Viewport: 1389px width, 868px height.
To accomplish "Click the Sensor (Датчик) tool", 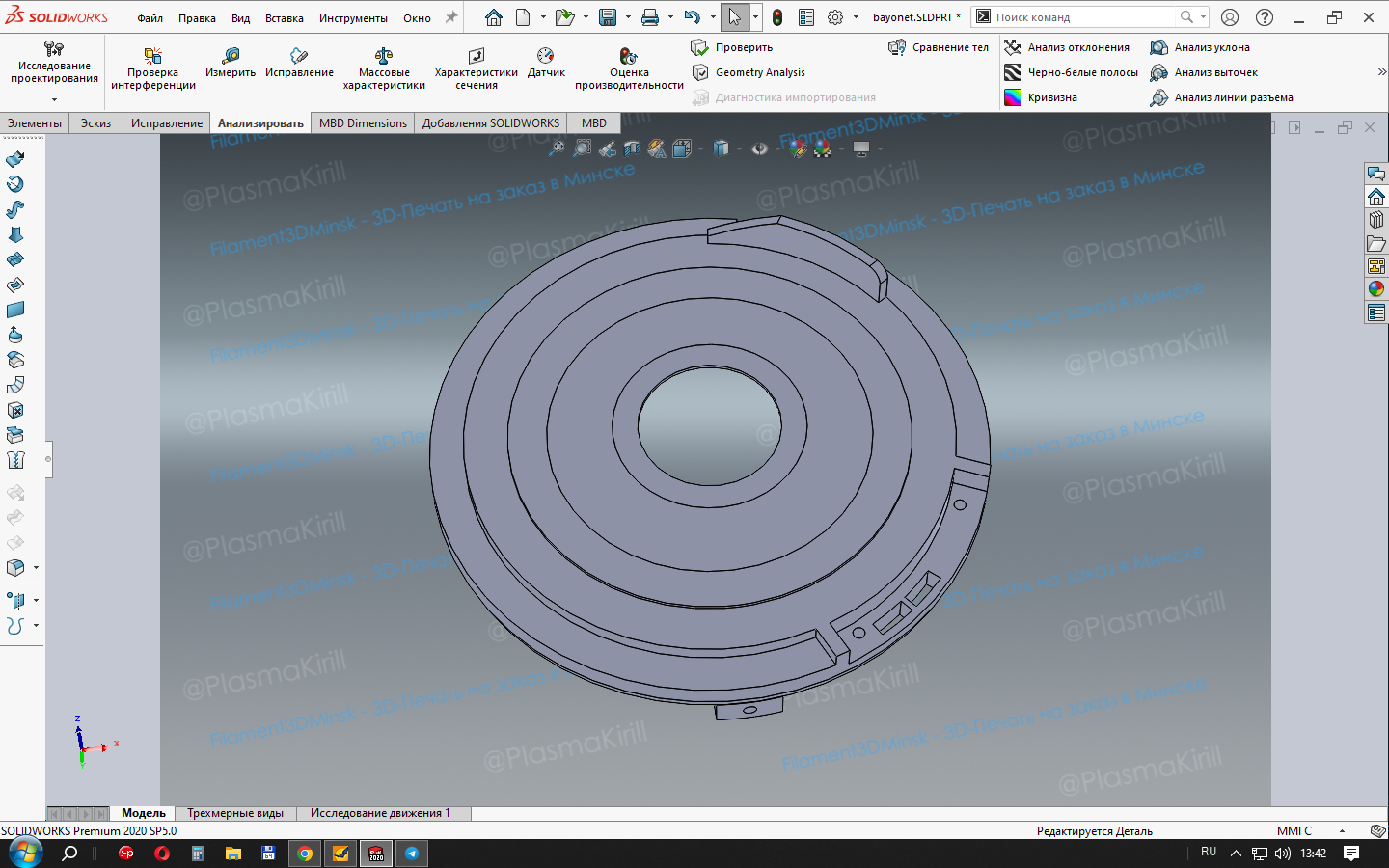I will (546, 64).
